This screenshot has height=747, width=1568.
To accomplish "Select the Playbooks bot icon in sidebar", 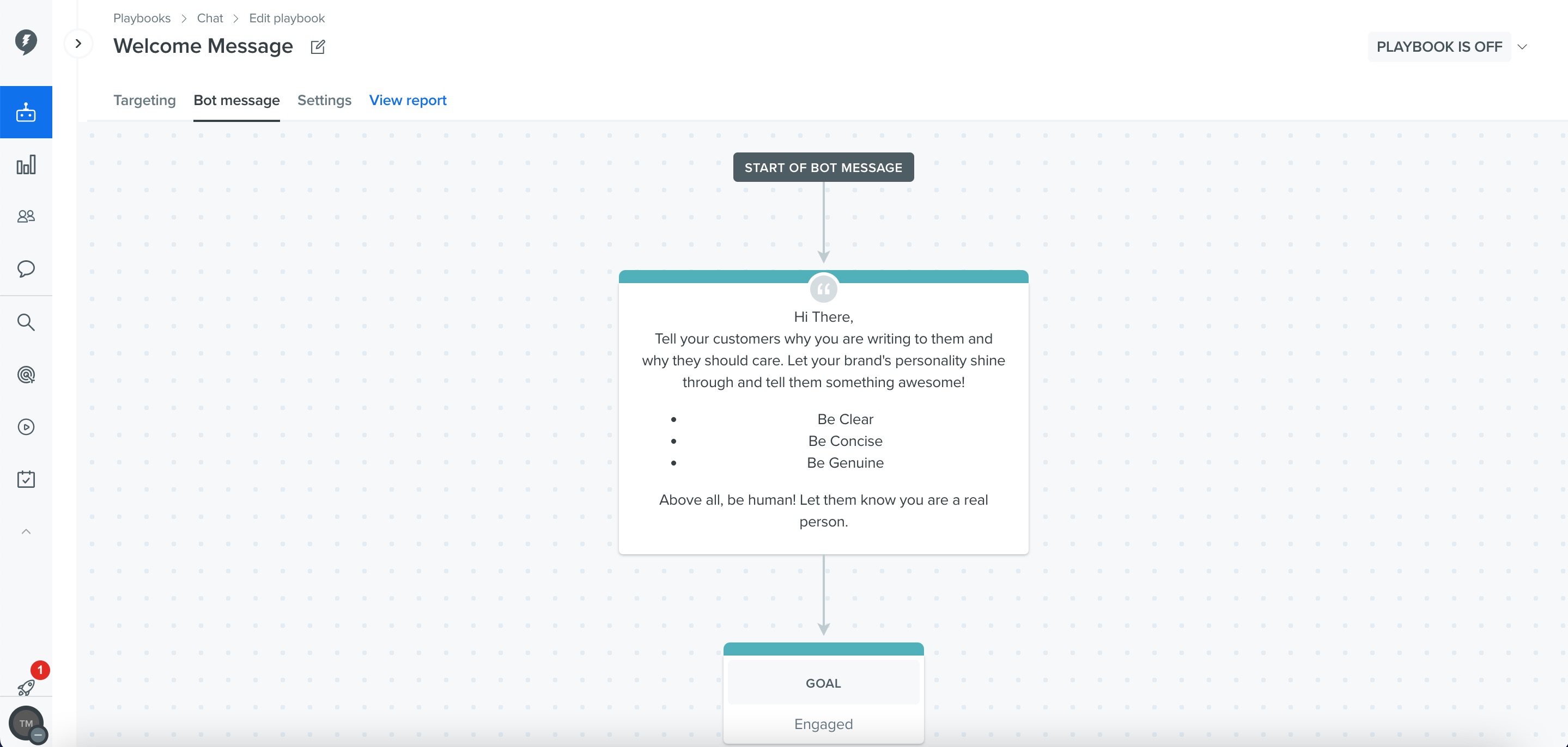I will pyautogui.click(x=26, y=112).
